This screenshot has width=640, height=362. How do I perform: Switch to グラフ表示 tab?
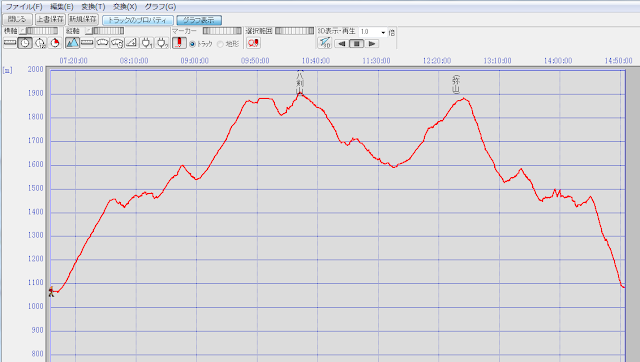click(199, 20)
